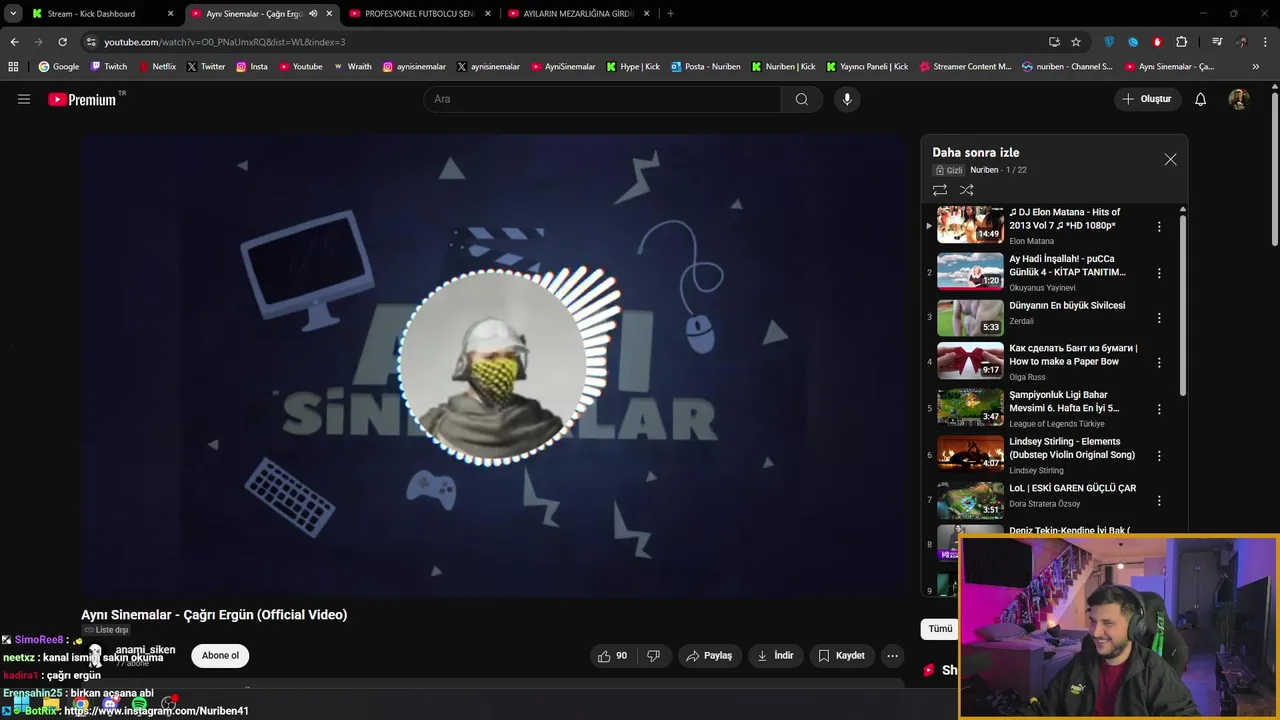Play the LoL ESKİ GAREN thumbnail
Screen dimensions: 1280x720
click(x=970, y=500)
